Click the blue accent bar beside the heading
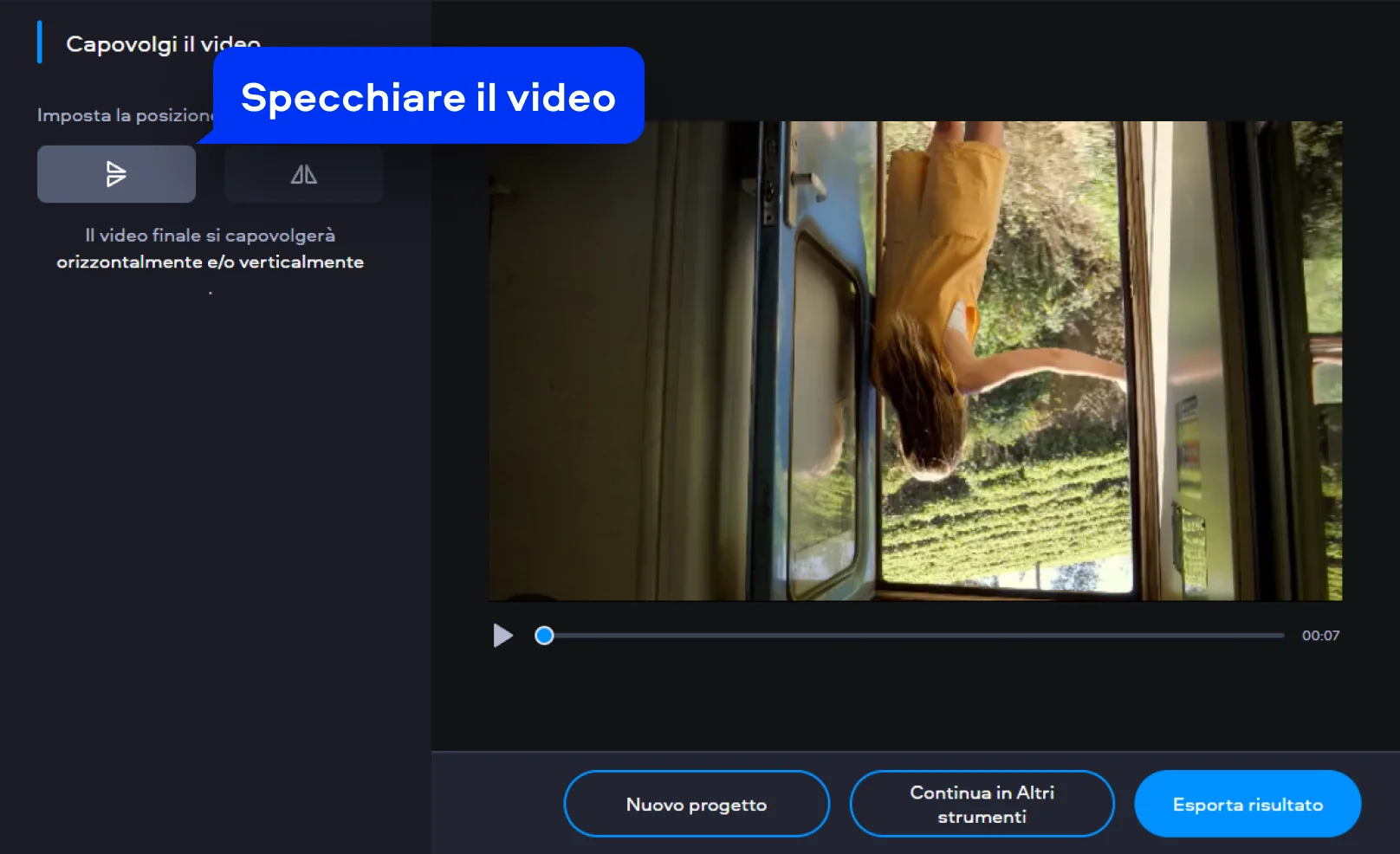The image size is (1400, 854). 40,42
